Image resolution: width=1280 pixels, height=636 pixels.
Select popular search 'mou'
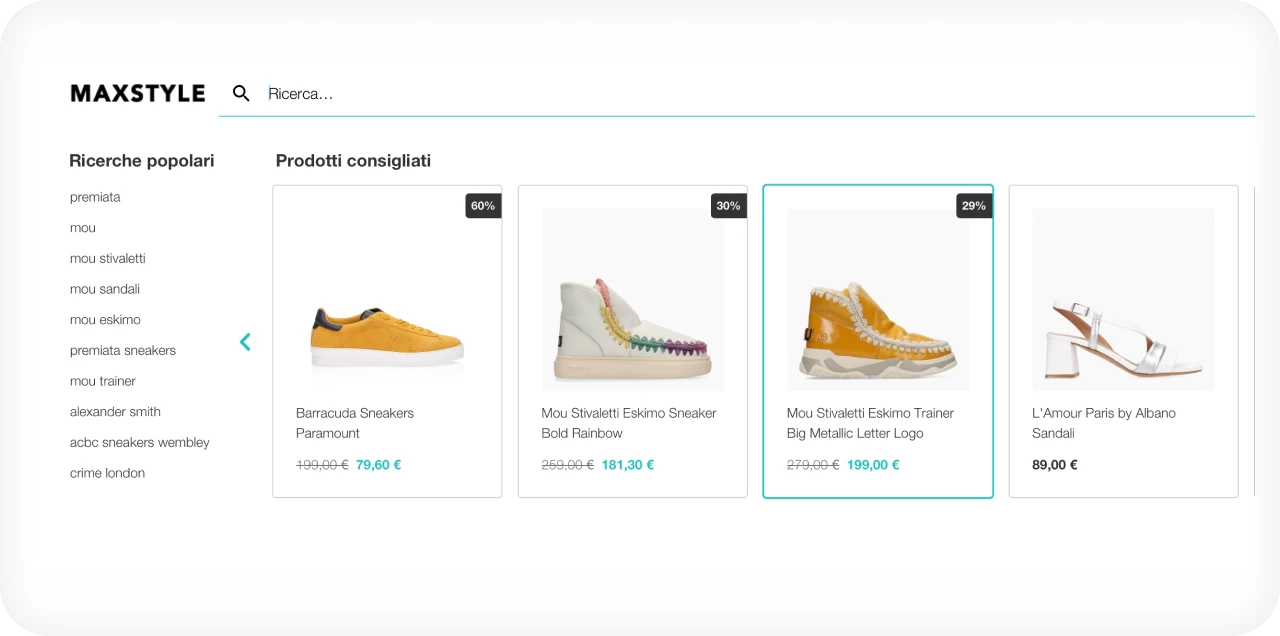tap(83, 228)
